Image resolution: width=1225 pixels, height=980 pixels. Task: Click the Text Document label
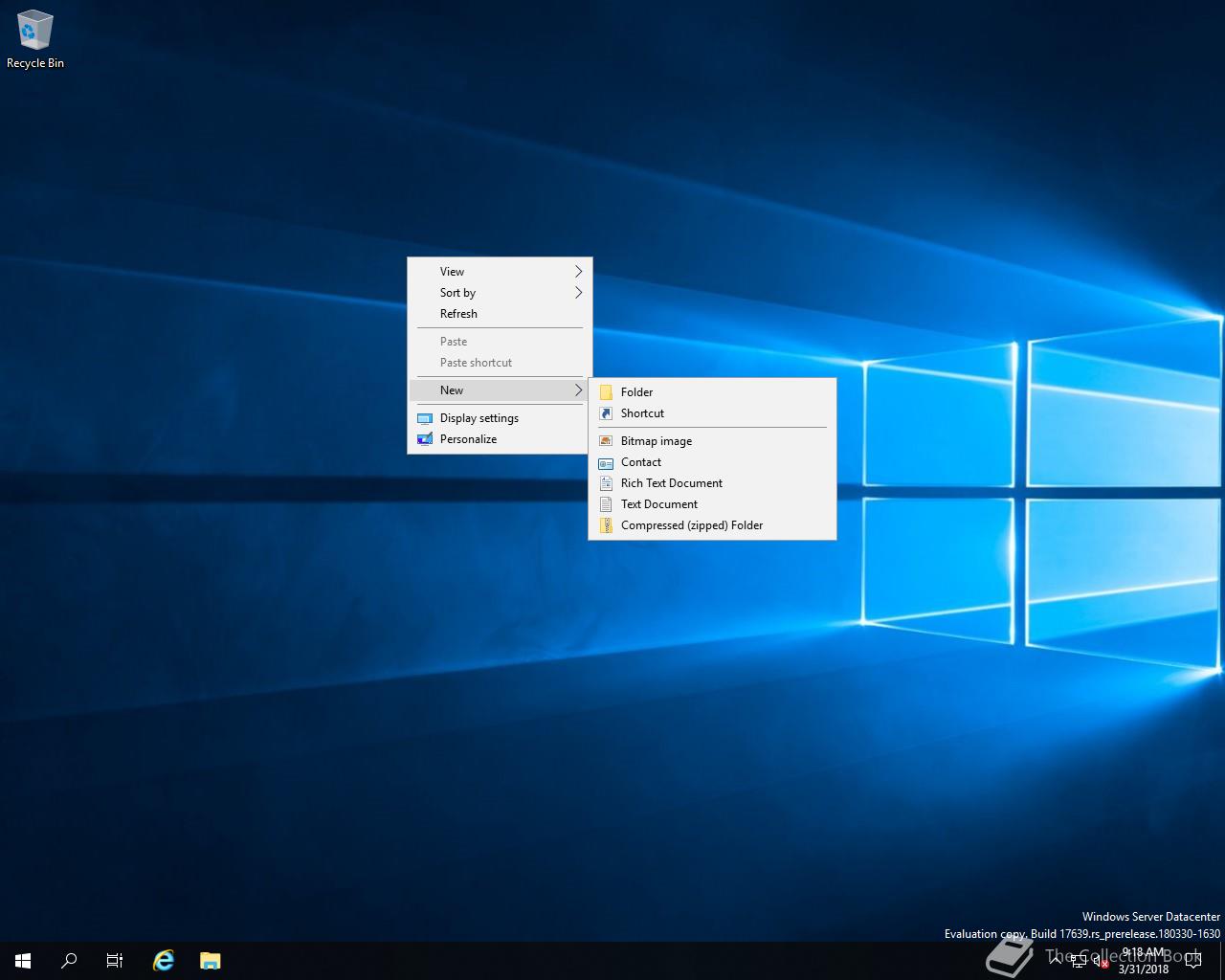pos(659,504)
